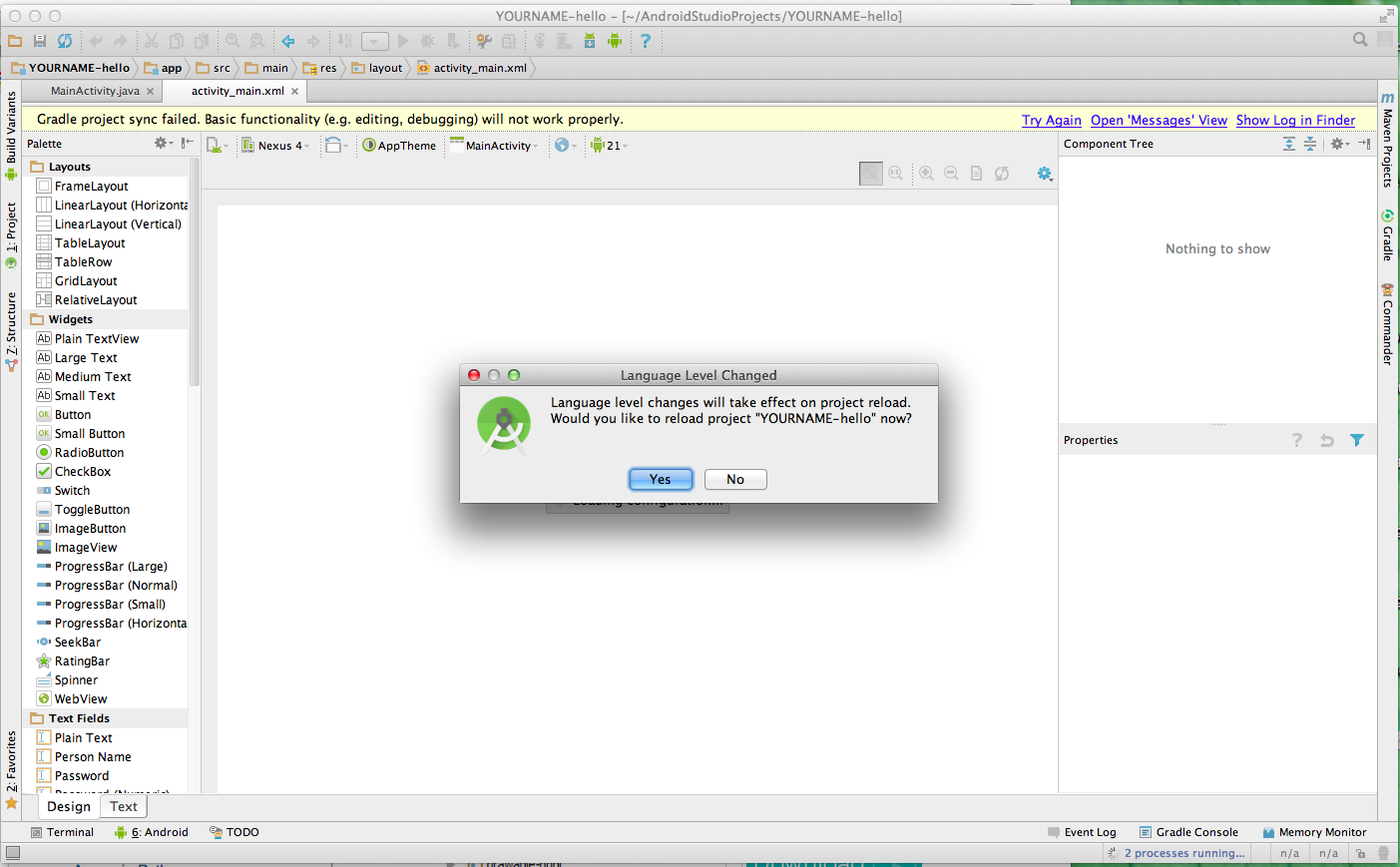This screenshot has height=867, width=1400.
Task: Open the locale globe dropdown
Action: pyautogui.click(x=566, y=146)
